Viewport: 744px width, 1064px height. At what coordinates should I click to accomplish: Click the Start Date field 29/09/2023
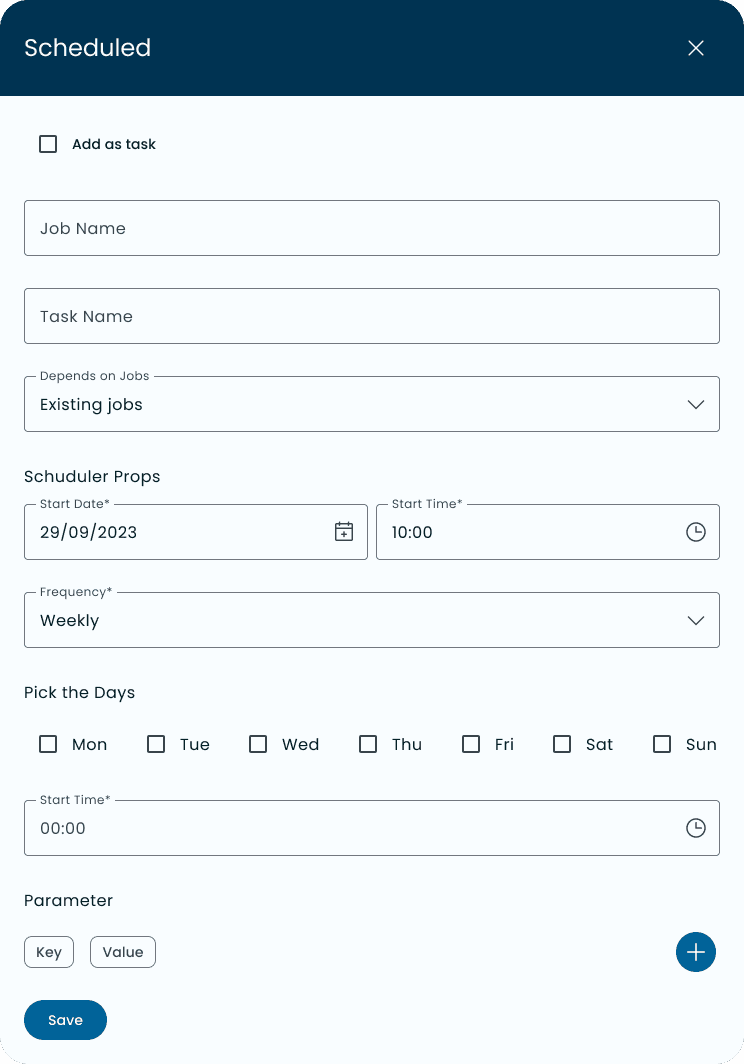[196, 532]
